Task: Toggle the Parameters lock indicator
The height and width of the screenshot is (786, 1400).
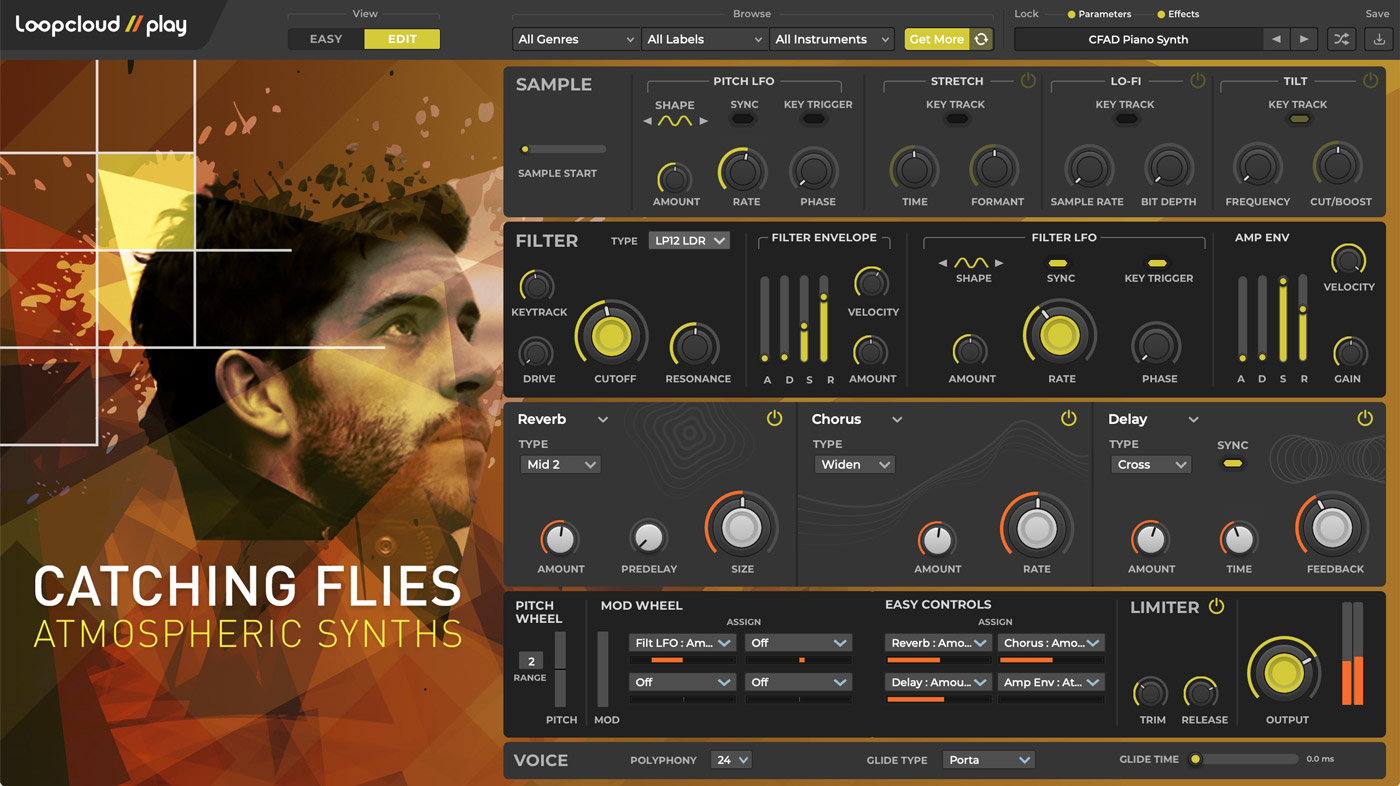Action: pos(1071,14)
